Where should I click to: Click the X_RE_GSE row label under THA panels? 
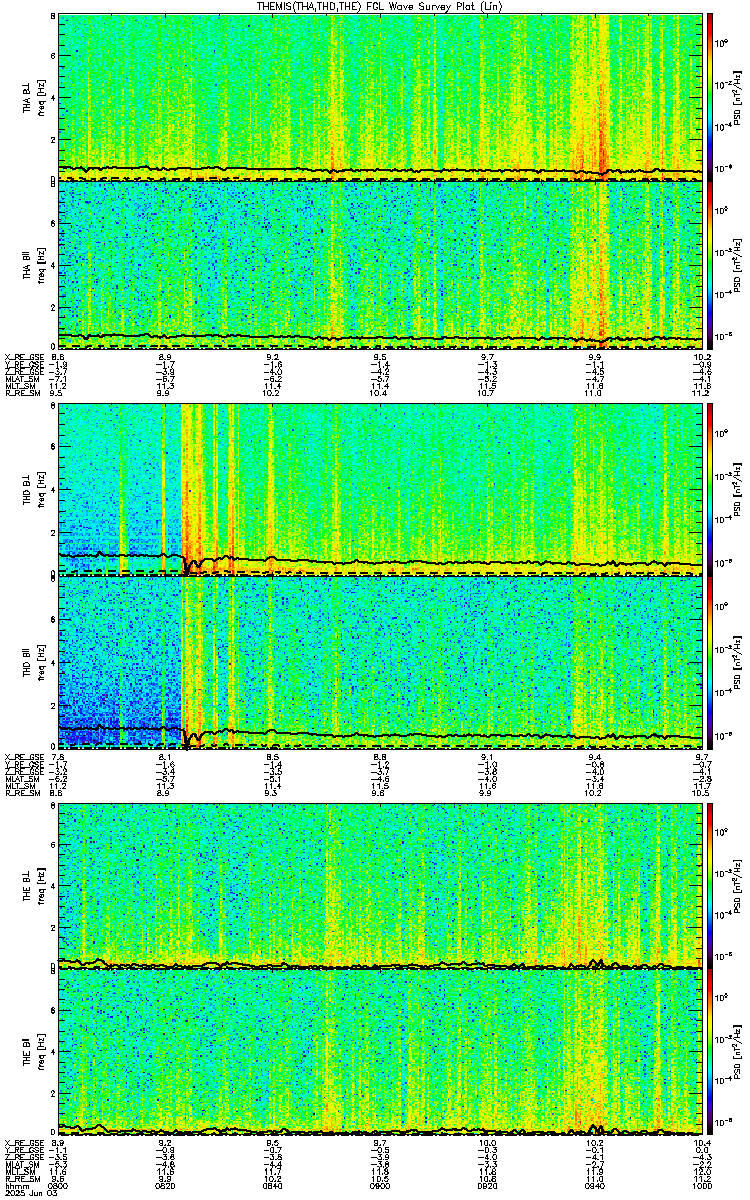[x=22, y=357]
